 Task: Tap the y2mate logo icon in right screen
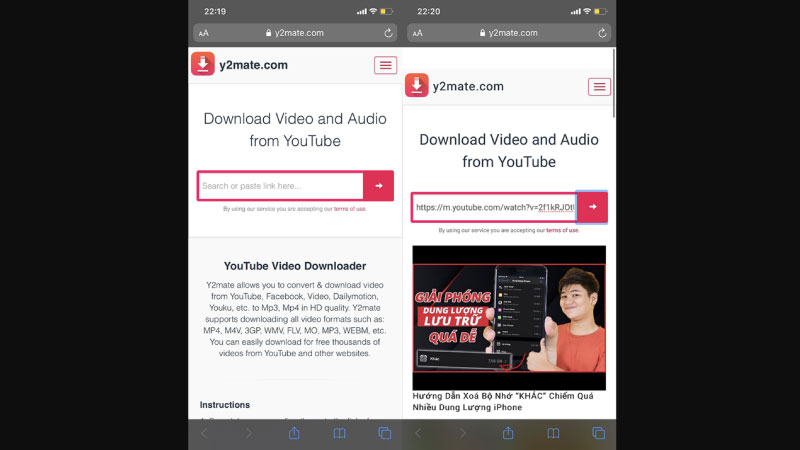point(416,85)
